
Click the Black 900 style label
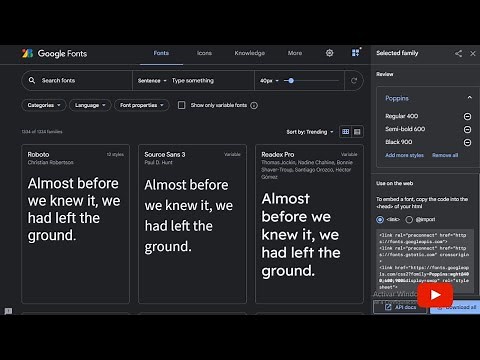coord(399,142)
